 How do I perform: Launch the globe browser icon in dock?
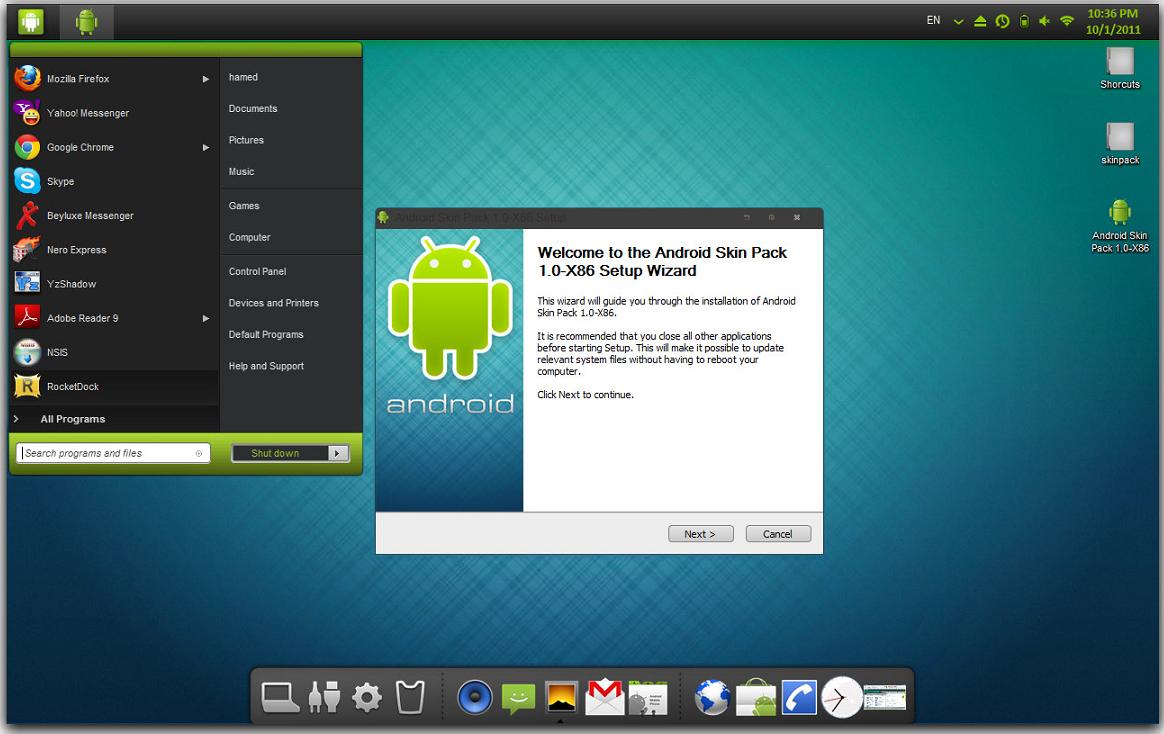pos(712,697)
